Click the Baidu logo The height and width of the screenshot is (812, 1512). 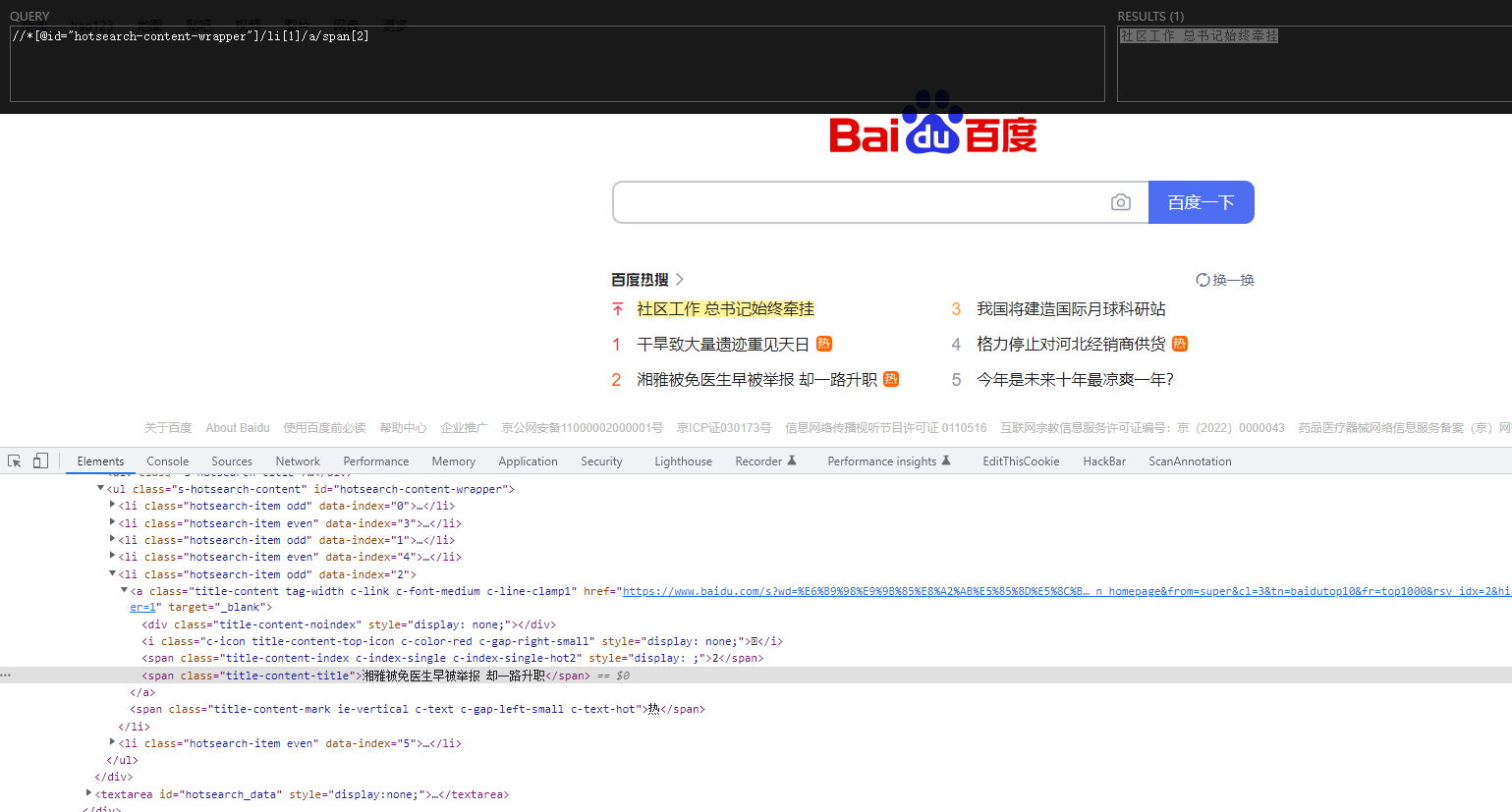tap(933, 124)
